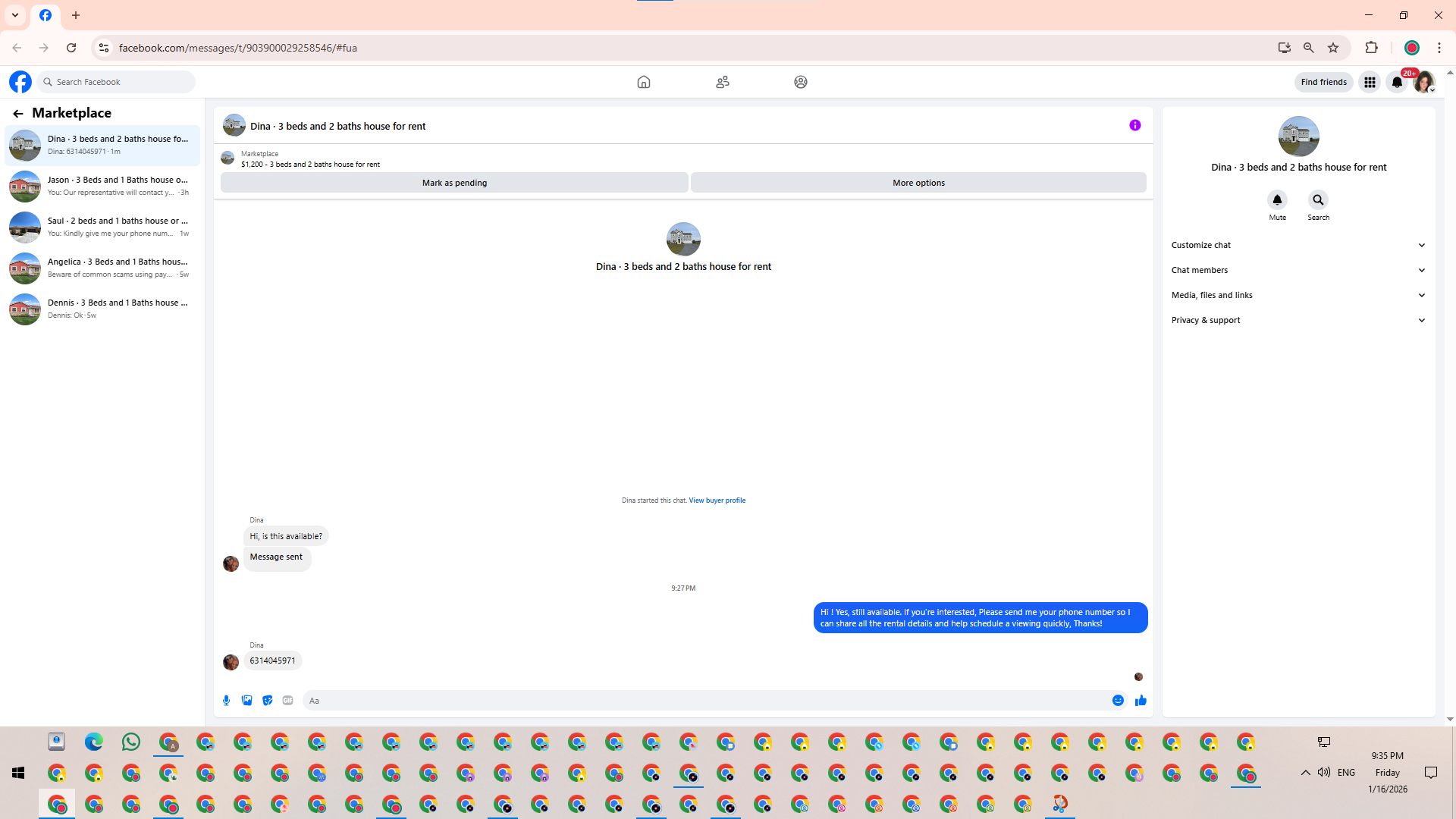Search in conversation magnifier icon
The height and width of the screenshot is (819, 1456).
click(x=1318, y=200)
